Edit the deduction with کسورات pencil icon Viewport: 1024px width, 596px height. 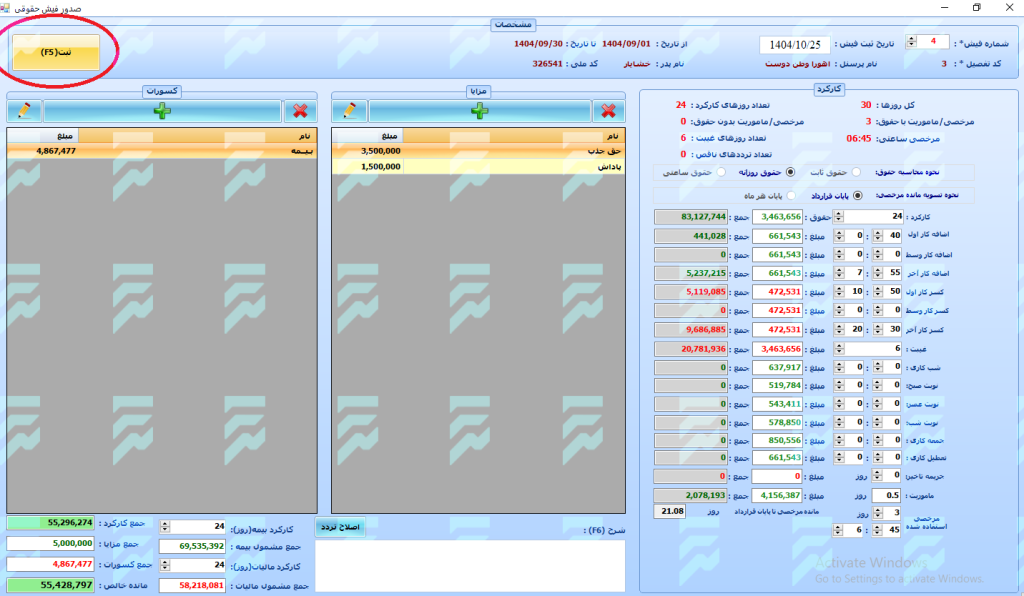click(24, 110)
